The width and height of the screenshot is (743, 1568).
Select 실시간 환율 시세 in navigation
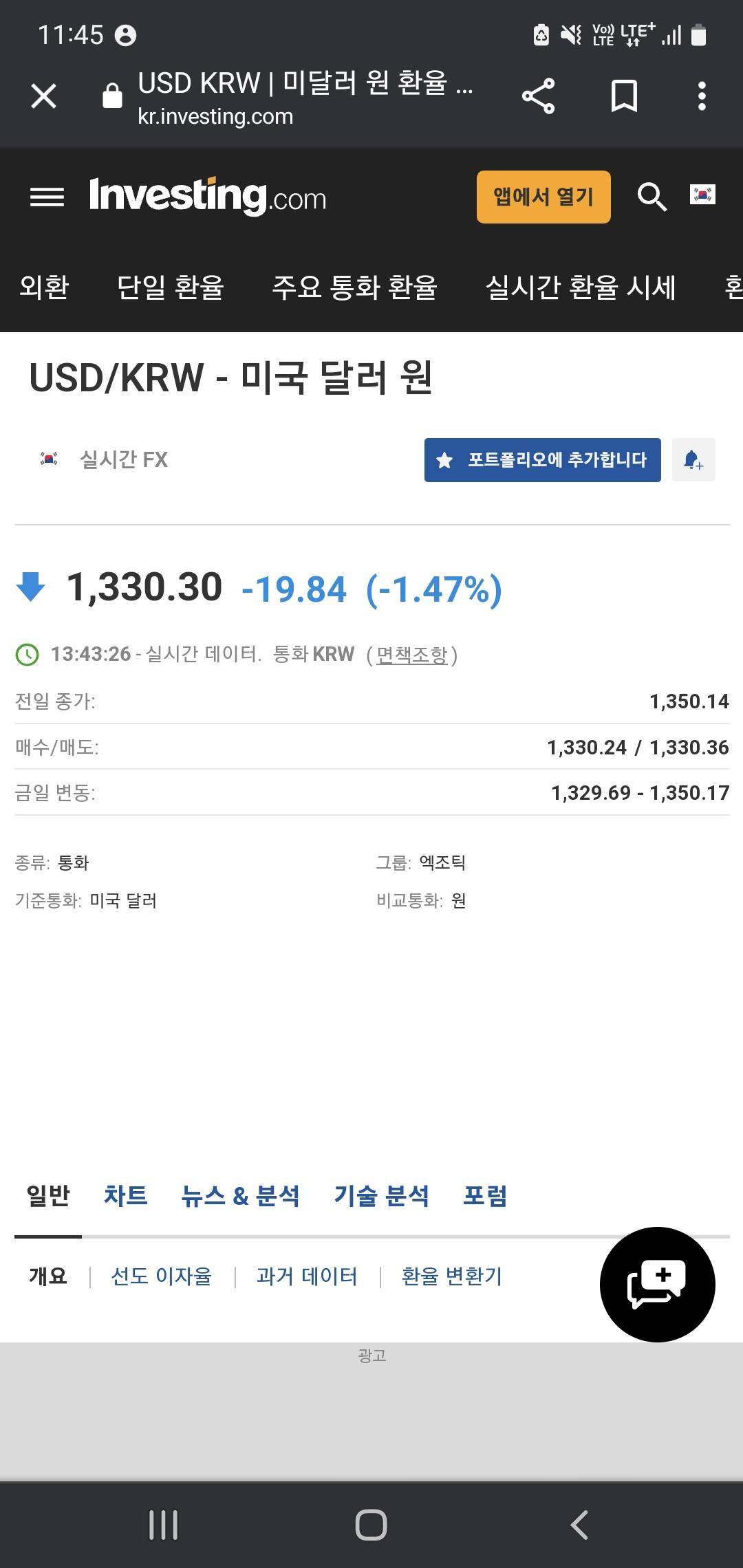tap(581, 287)
